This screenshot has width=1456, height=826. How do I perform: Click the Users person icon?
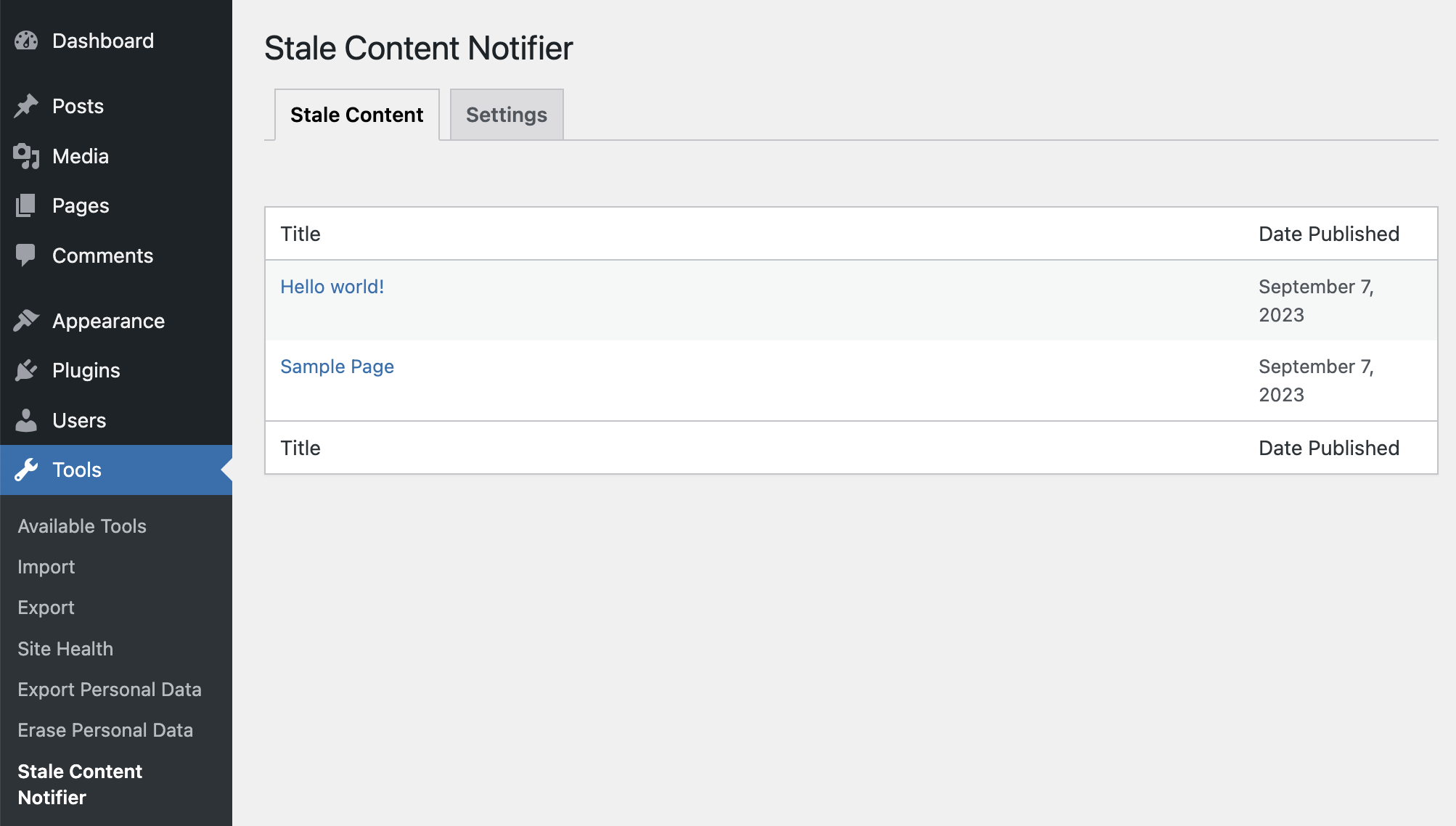(26, 420)
